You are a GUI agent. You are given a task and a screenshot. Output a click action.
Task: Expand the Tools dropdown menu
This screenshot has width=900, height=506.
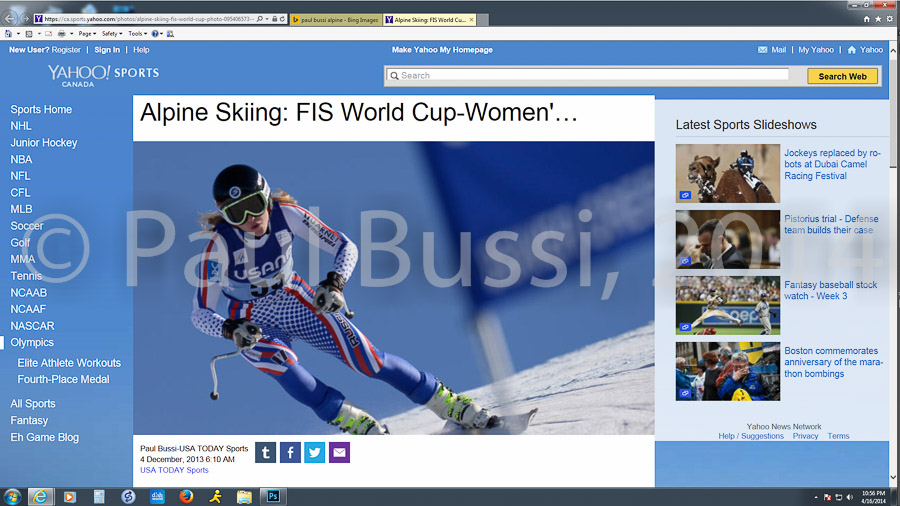tap(137, 34)
